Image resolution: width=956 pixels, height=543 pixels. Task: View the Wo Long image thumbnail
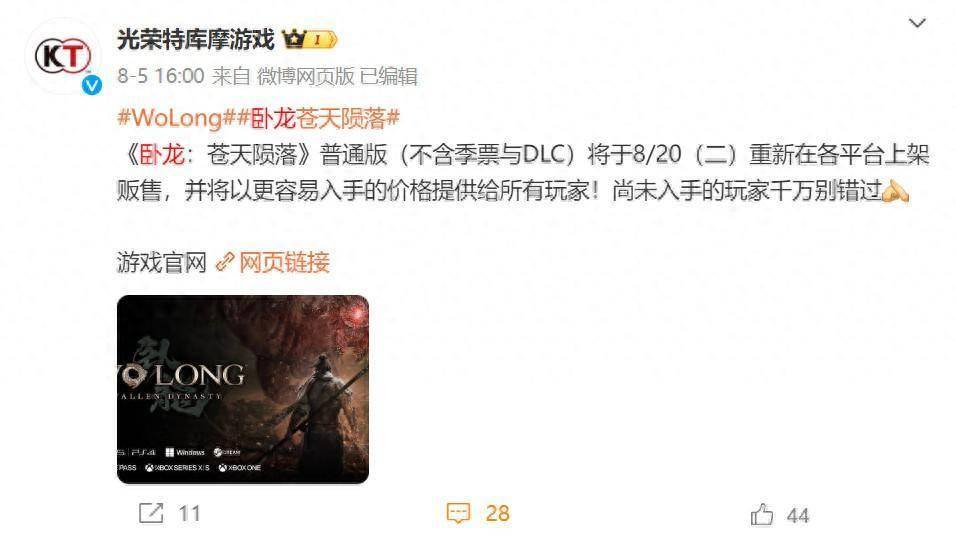click(243, 389)
